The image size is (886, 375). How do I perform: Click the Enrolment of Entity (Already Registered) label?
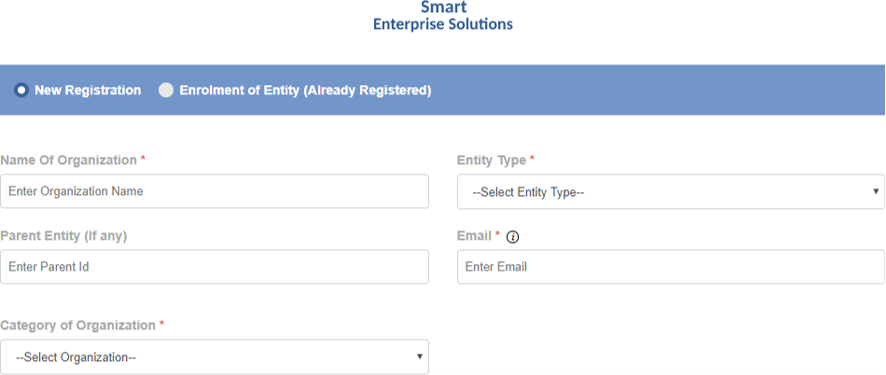[305, 90]
